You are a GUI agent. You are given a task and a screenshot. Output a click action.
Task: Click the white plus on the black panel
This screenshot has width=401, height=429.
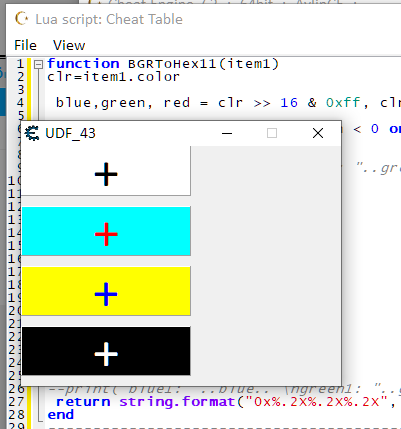point(106,354)
